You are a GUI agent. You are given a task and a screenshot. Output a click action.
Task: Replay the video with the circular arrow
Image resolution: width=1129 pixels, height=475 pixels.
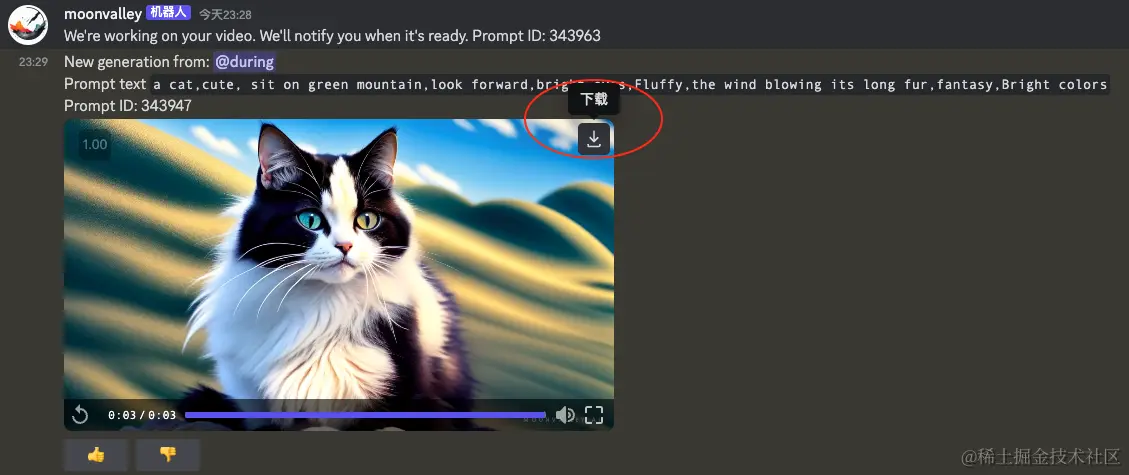coord(80,415)
